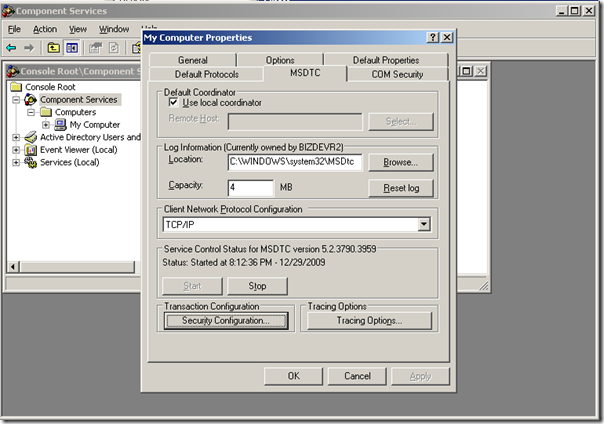Switch to the Default Protocols tab
Image resolution: width=604 pixels, height=424 pixels.
pyautogui.click(x=207, y=74)
